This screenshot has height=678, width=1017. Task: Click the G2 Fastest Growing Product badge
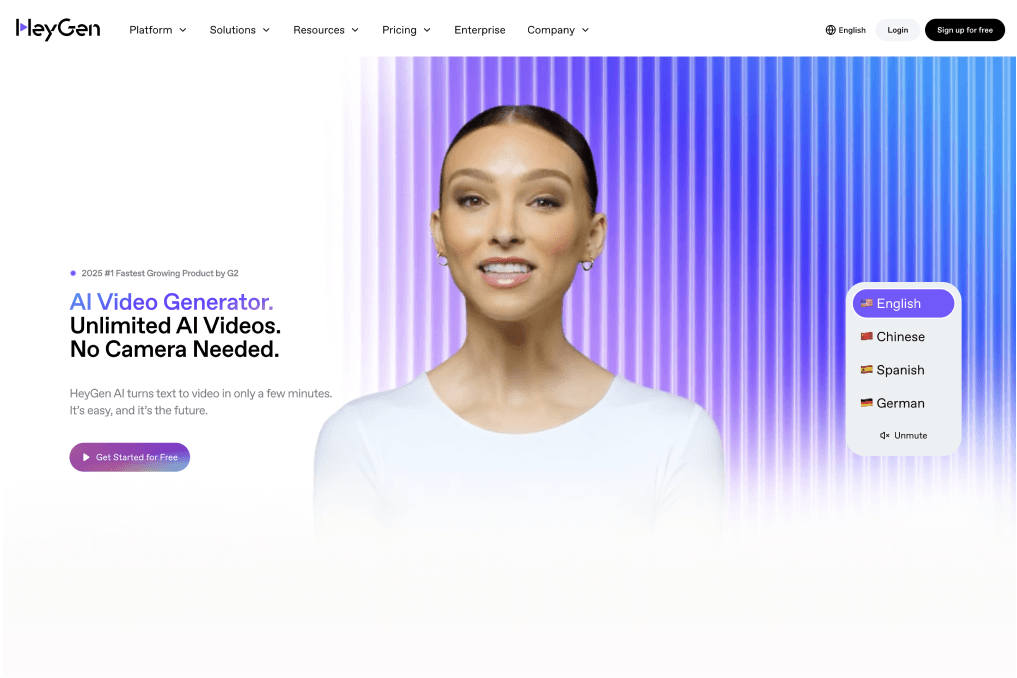click(x=155, y=272)
